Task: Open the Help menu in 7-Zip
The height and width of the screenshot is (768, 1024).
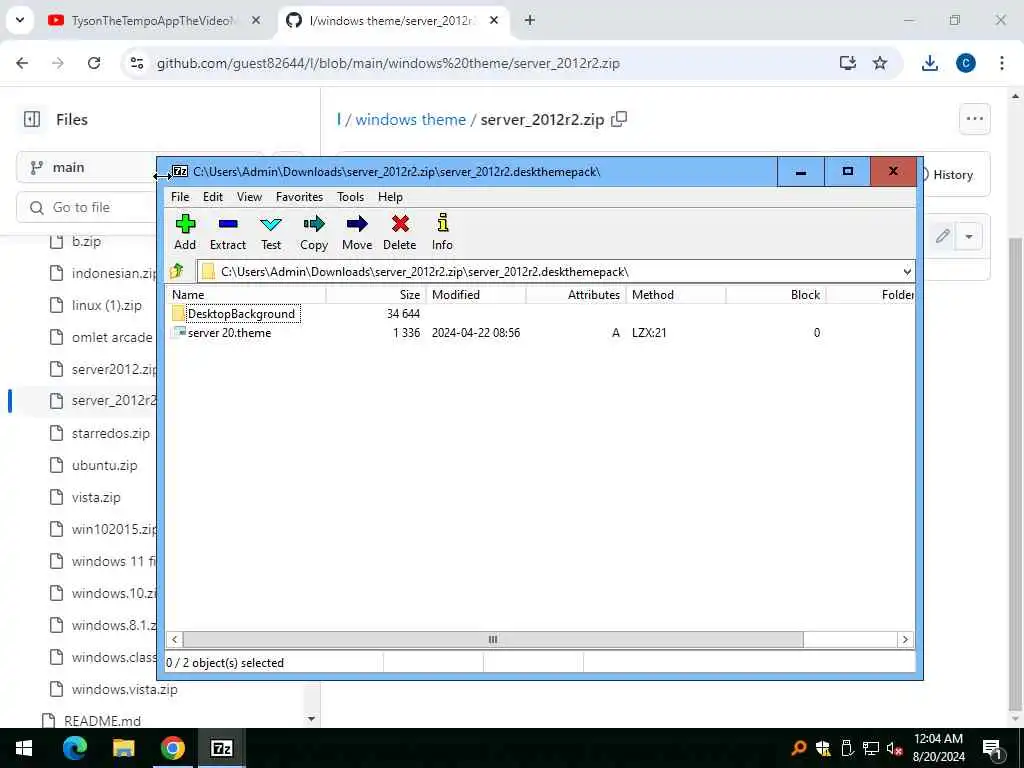Action: click(391, 197)
